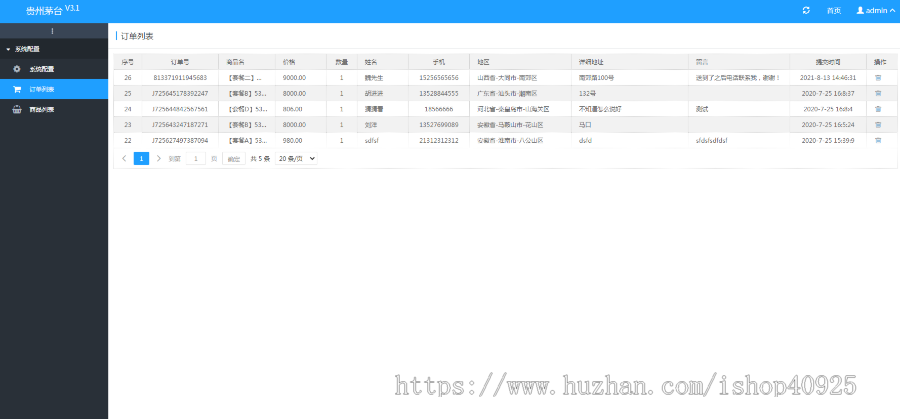Open 订单列表 in the sidebar
Screen dimensions: 900x419
[x=54, y=90]
